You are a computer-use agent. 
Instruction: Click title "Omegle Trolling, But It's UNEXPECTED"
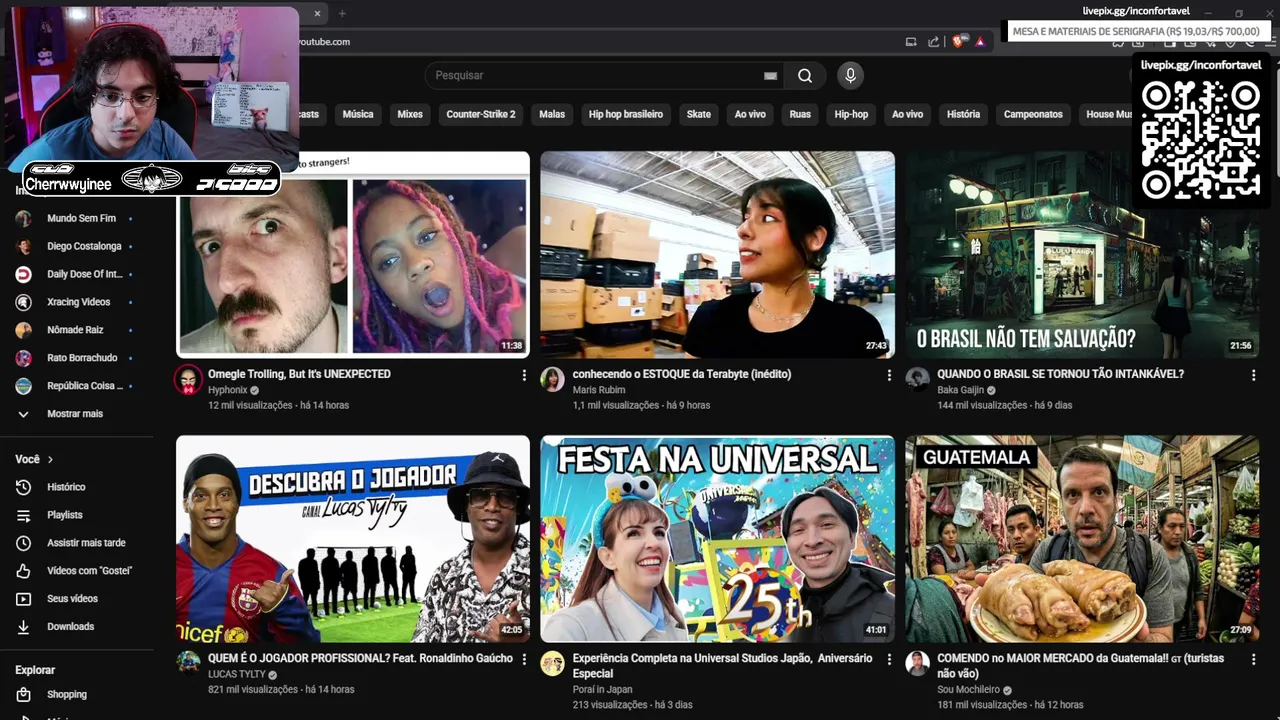click(299, 374)
